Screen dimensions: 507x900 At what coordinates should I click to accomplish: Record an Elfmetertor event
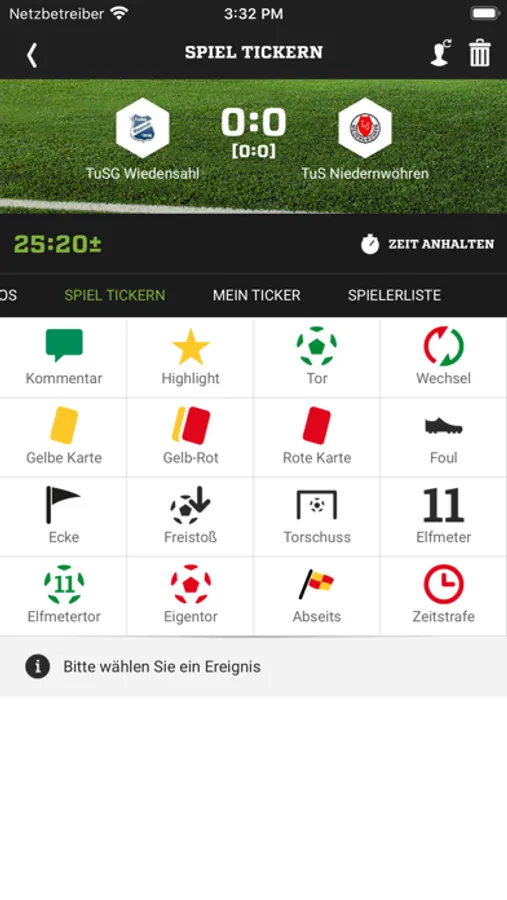click(x=63, y=595)
